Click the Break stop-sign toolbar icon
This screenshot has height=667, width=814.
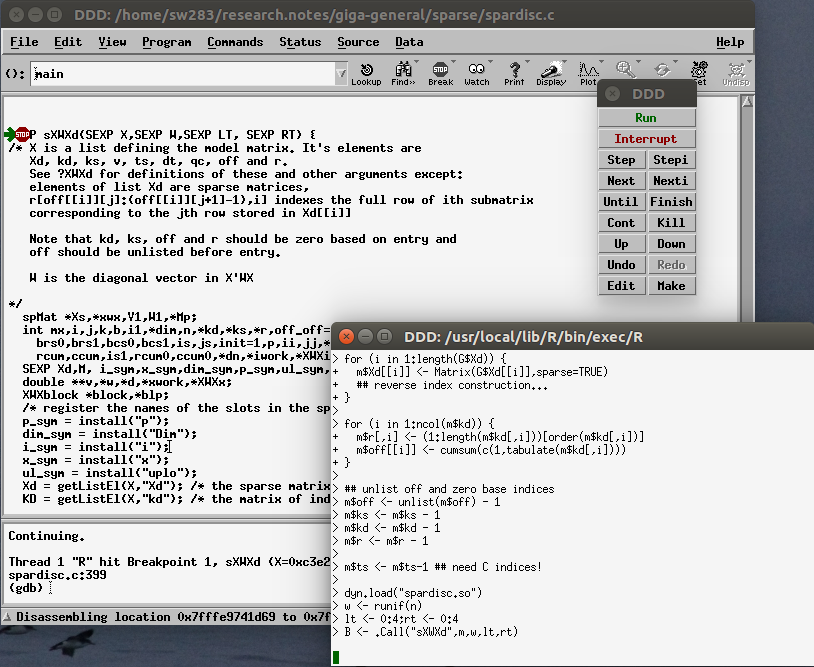[440, 74]
